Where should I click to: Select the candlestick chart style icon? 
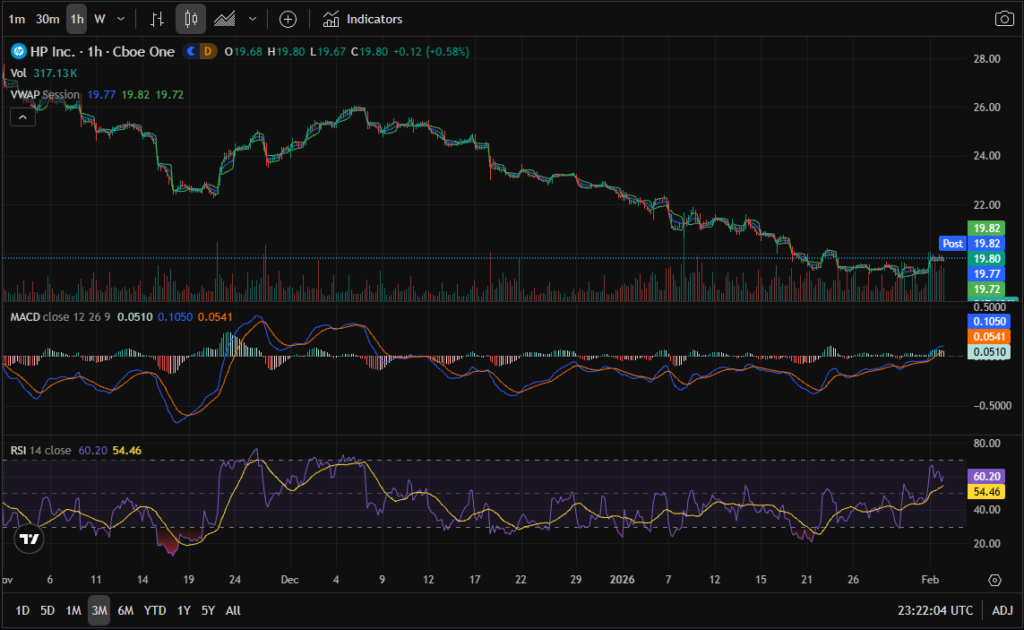[x=191, y=19]
